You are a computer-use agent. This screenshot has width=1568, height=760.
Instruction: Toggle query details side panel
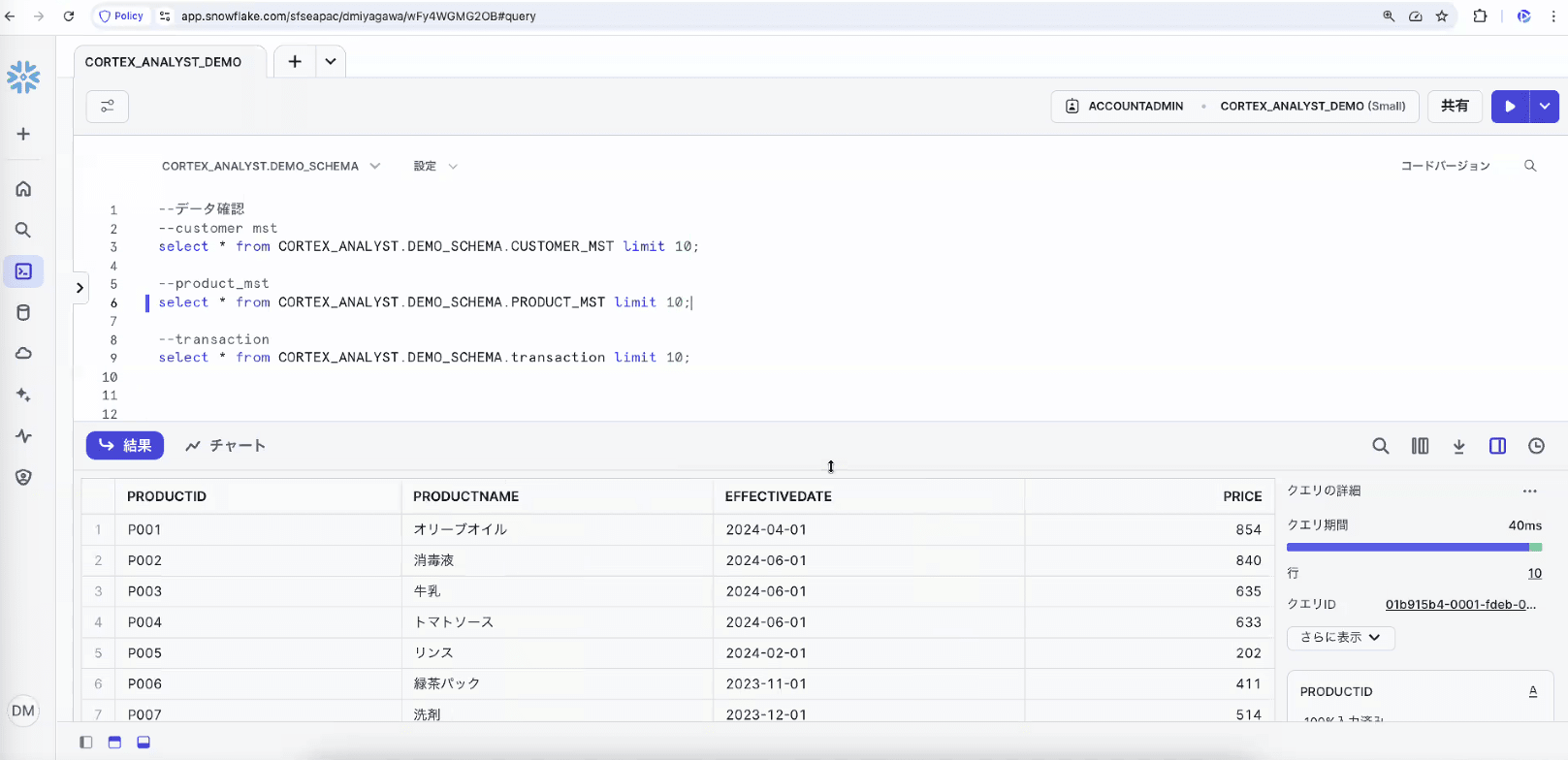(1498, 446)
